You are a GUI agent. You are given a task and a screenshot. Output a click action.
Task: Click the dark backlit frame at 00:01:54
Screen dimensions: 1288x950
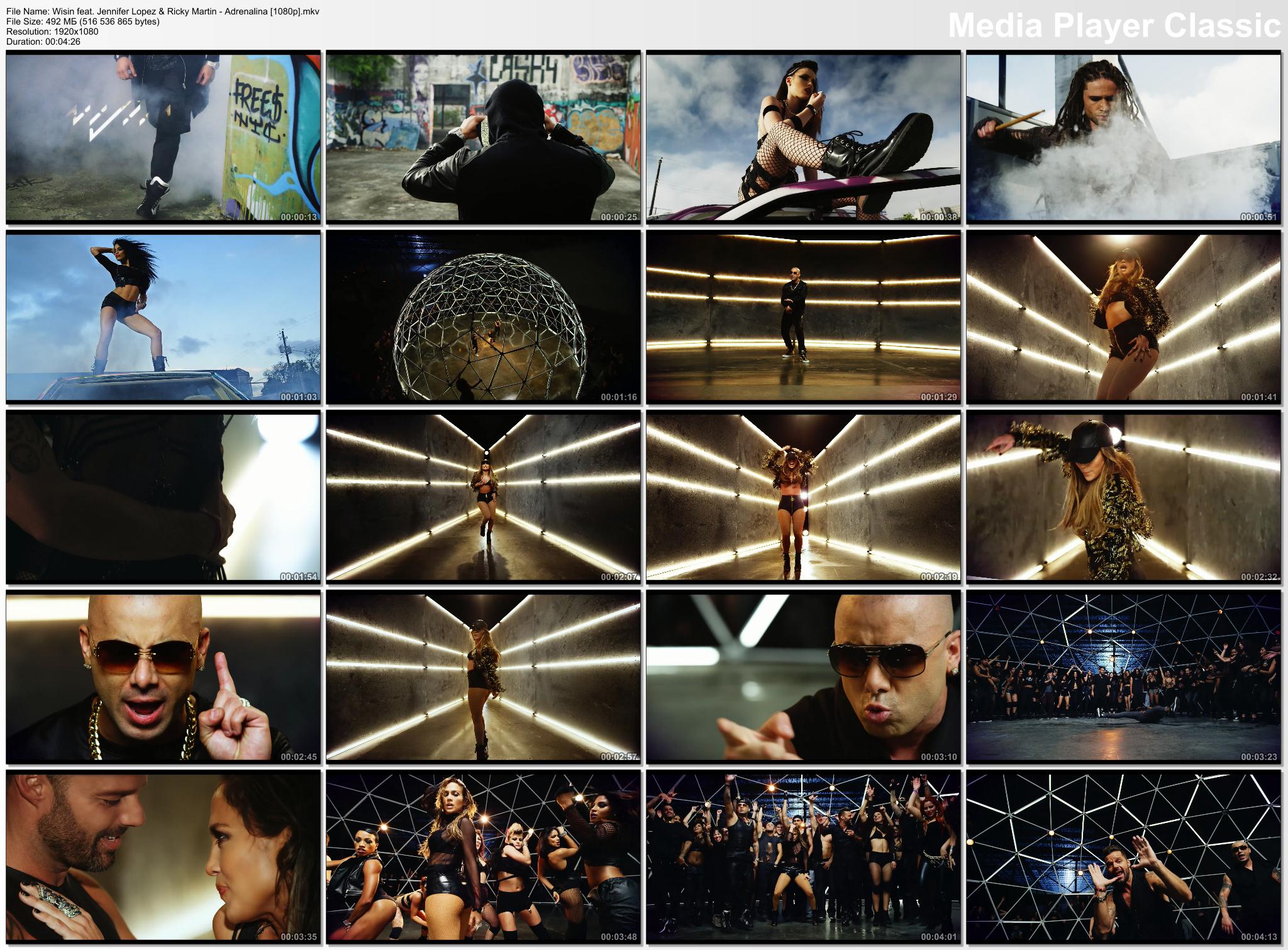click(163, 496)
